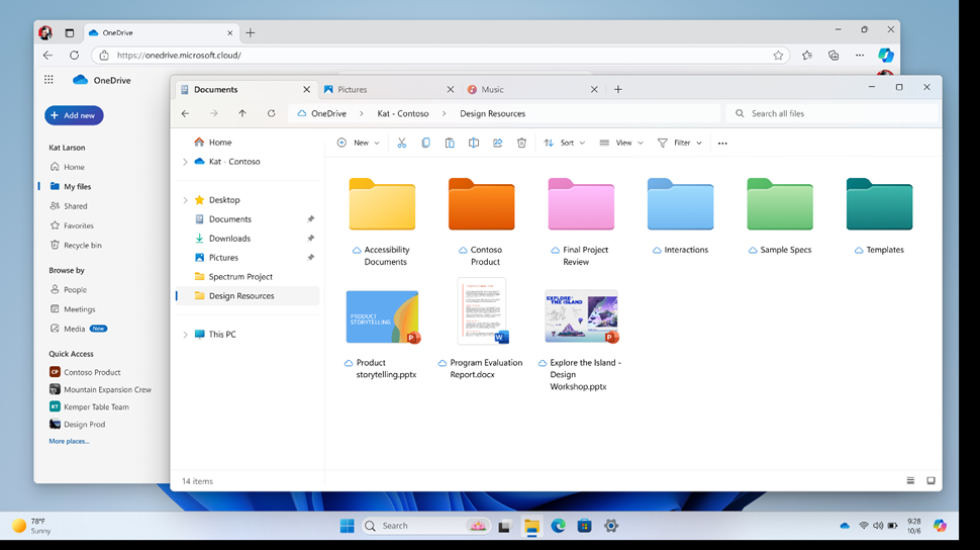The width and height of the screenshot is (980, 550).
Task: Click the Share icon in toolbar
Action: [498, 143]
